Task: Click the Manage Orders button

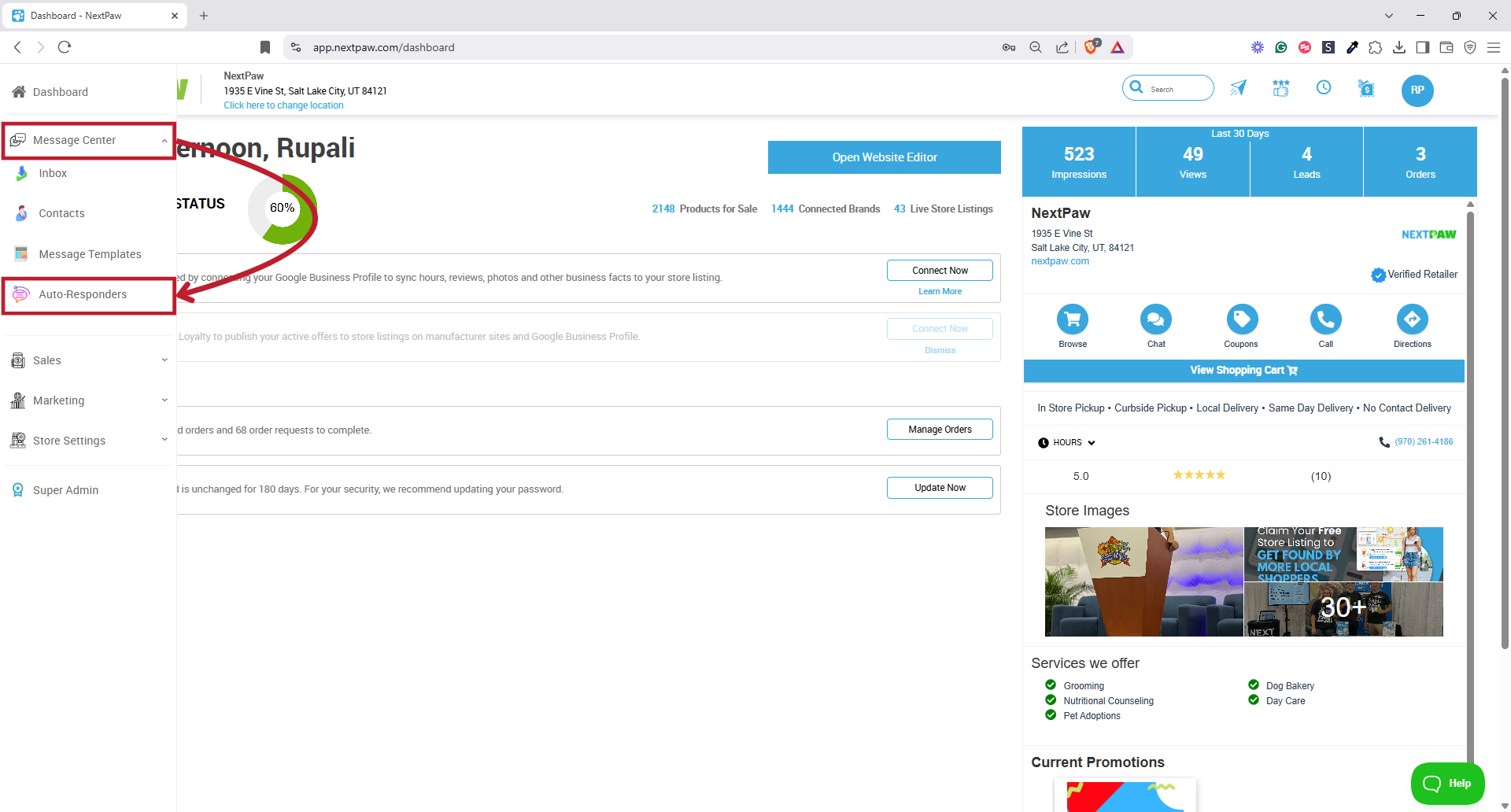Action: click(940, 430)
